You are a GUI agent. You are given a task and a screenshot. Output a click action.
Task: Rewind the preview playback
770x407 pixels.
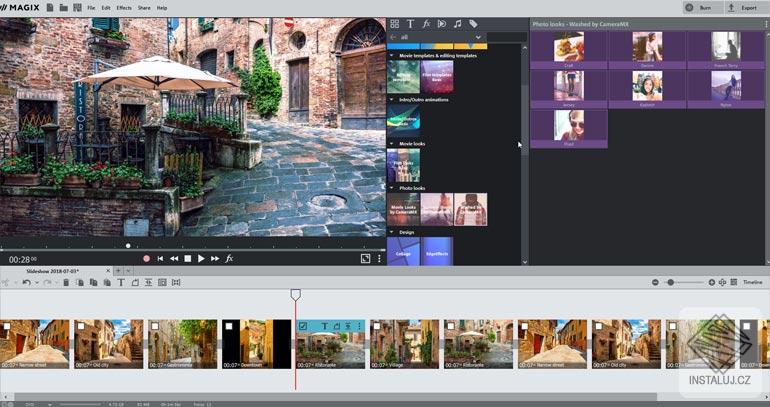[174, 258]
